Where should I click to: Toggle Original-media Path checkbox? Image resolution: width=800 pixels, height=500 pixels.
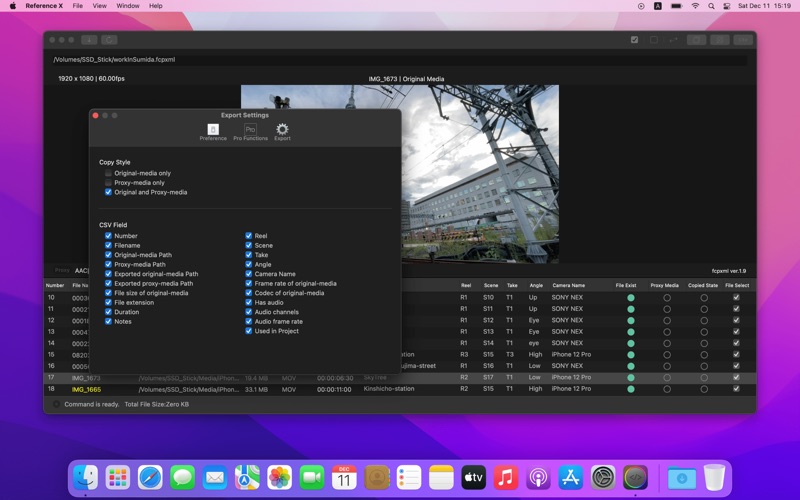(108, 255)
